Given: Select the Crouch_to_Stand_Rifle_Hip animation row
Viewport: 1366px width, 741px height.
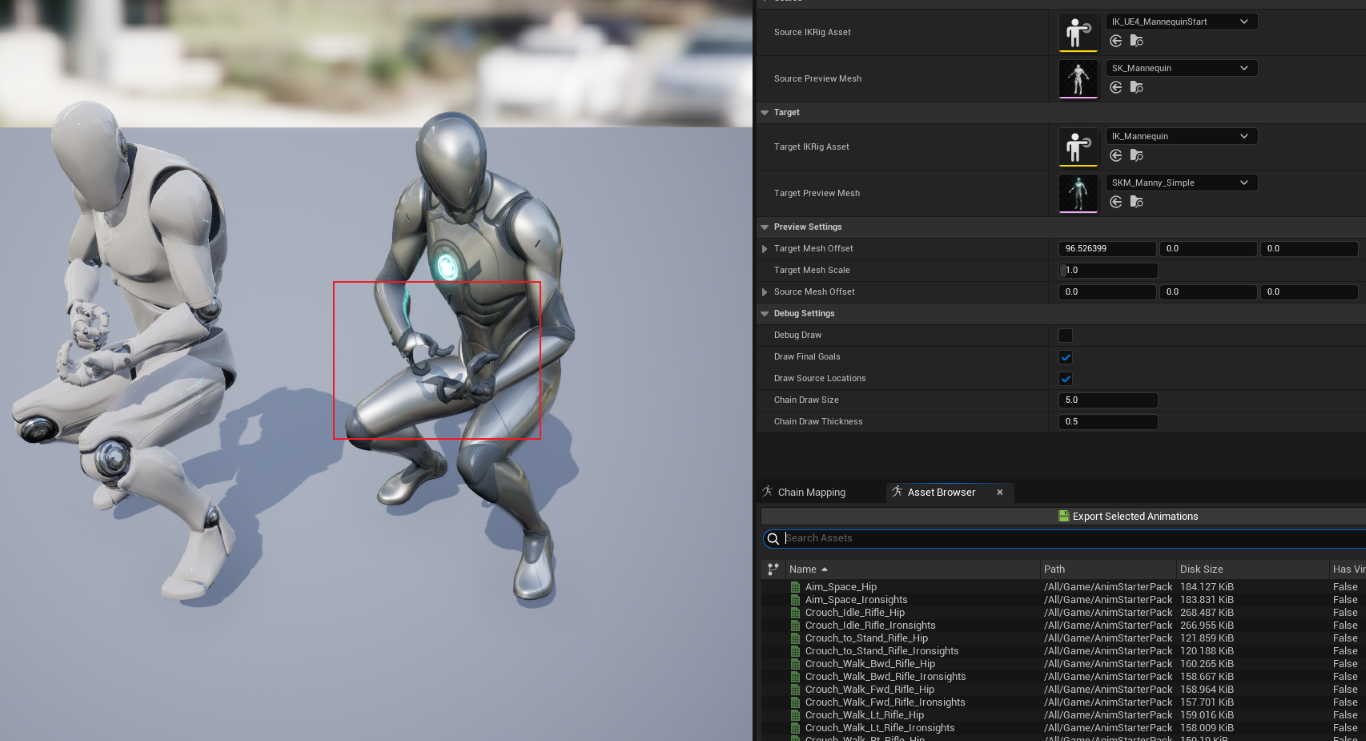Looking at the screenshot, I should click(1063, 638).
